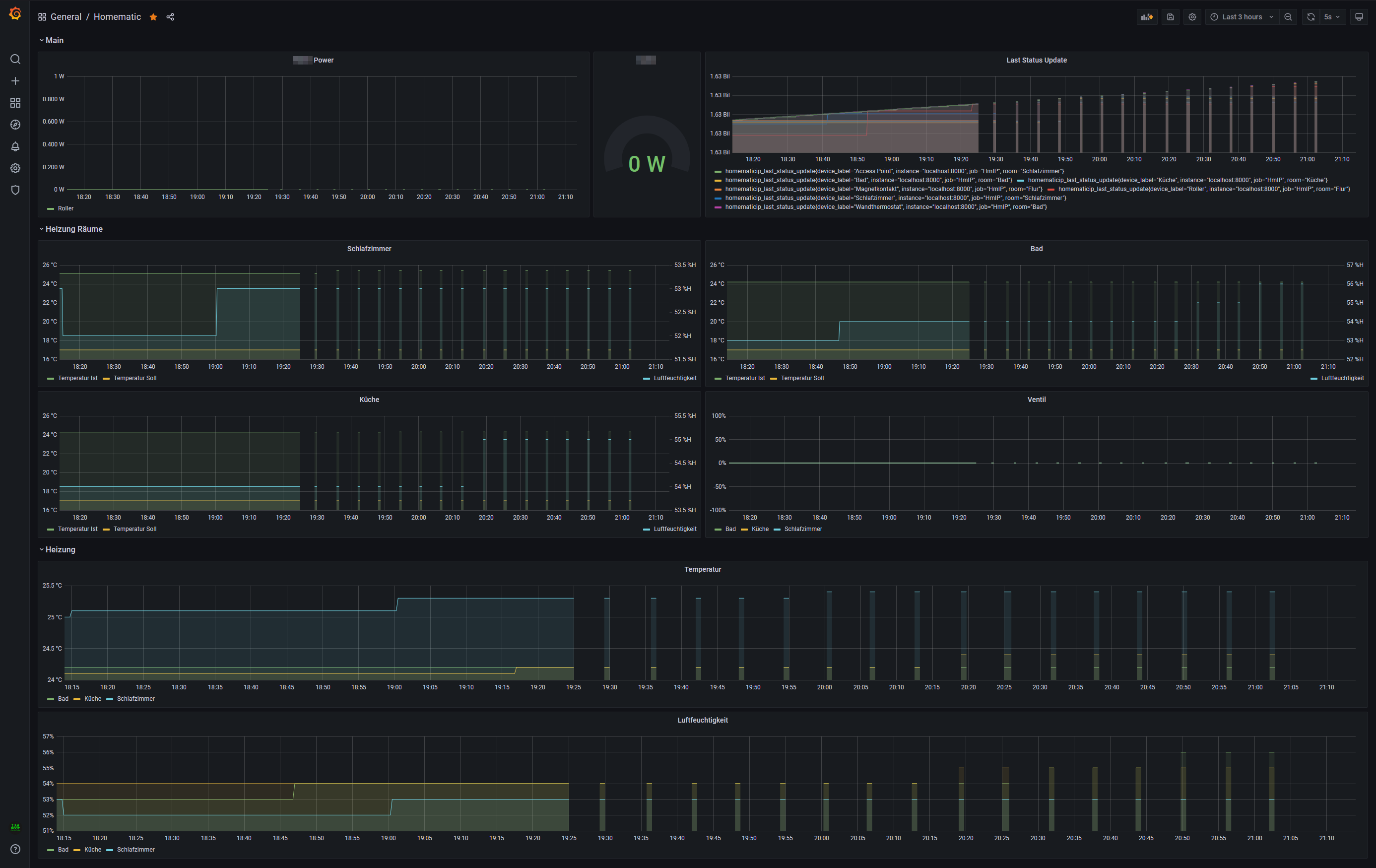Image resolution: width=1376 pixels, height=868 pixels.
Task: Open the Temperatur panel title menu
Action: (702, 569)
